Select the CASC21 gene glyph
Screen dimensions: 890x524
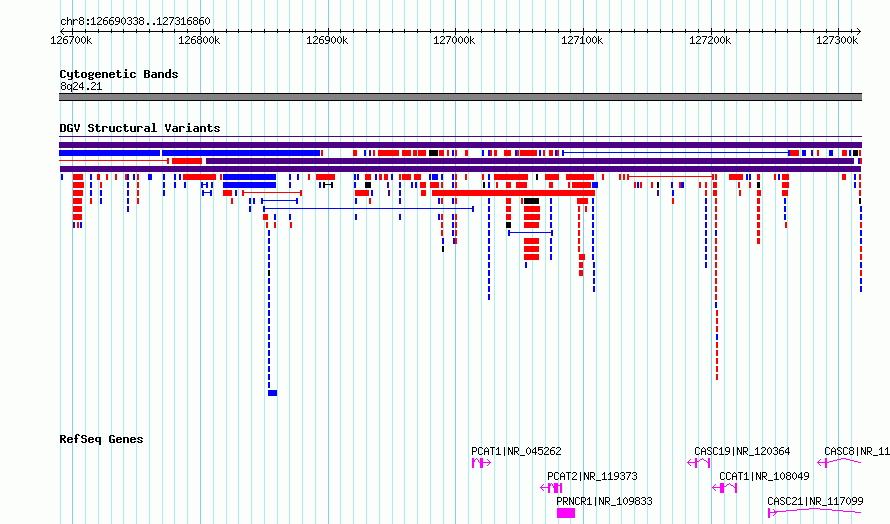[x=815, y=513]
